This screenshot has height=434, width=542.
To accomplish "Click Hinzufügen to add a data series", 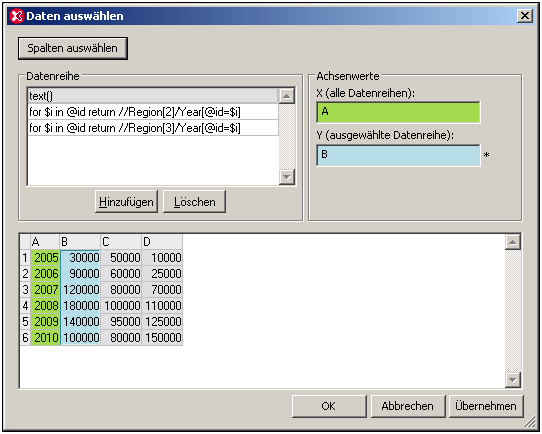I will click(x=126, y=201).
